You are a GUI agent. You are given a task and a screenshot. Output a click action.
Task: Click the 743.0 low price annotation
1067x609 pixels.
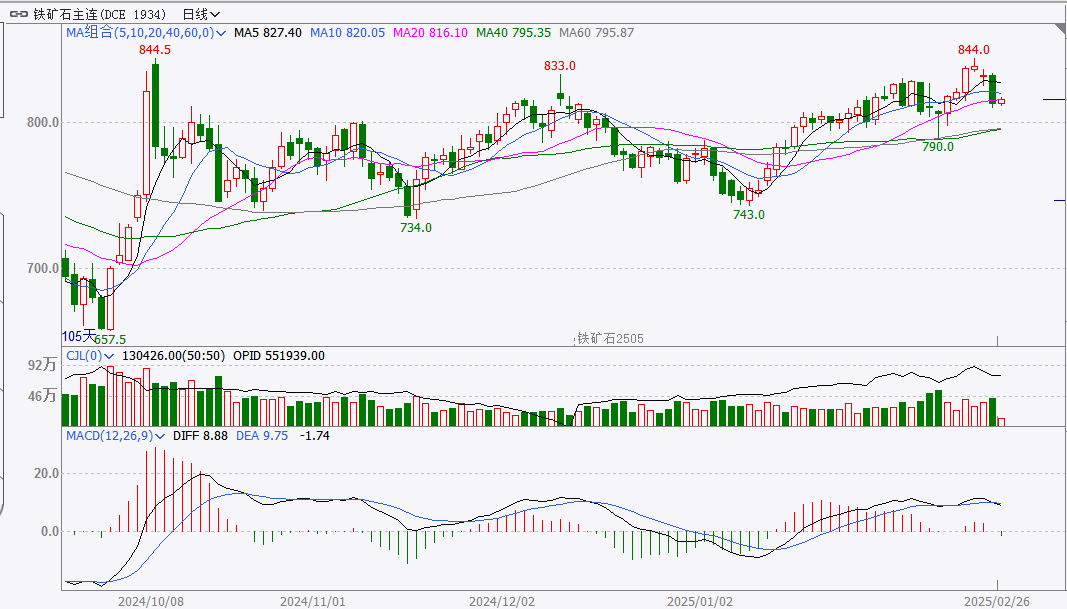(749, 214)
